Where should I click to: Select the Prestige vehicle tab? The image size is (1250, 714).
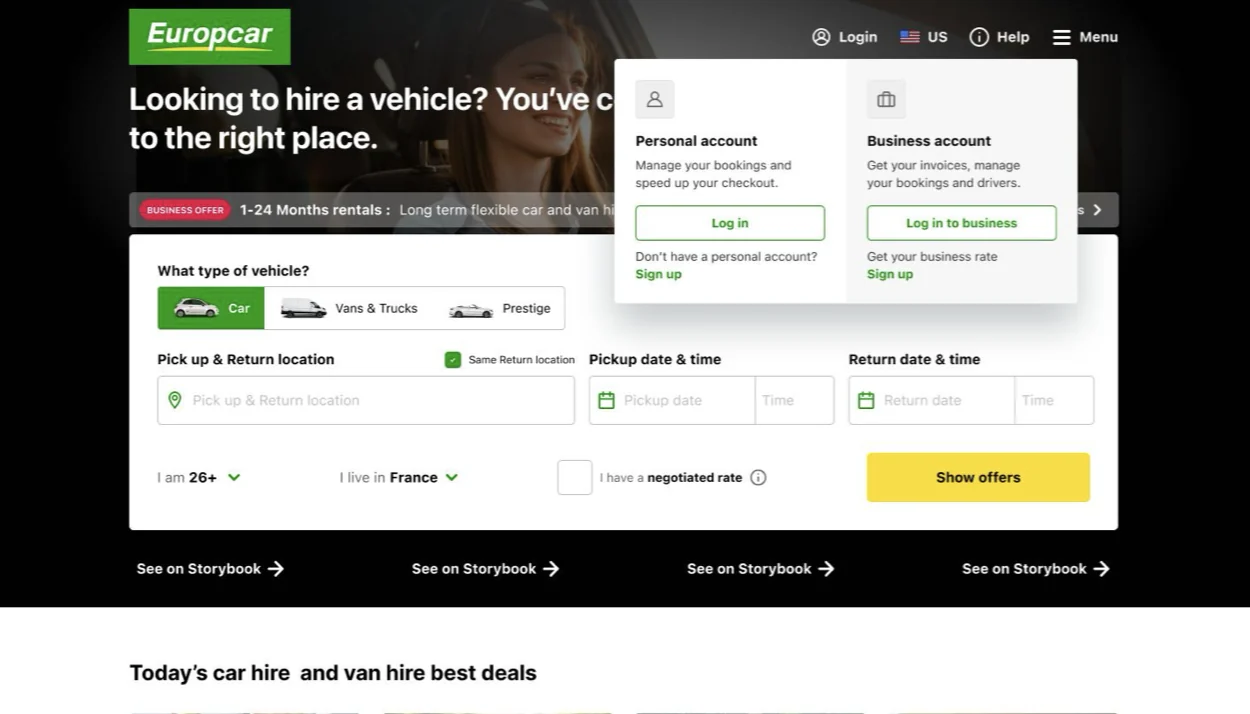click(x=499, y=308)
